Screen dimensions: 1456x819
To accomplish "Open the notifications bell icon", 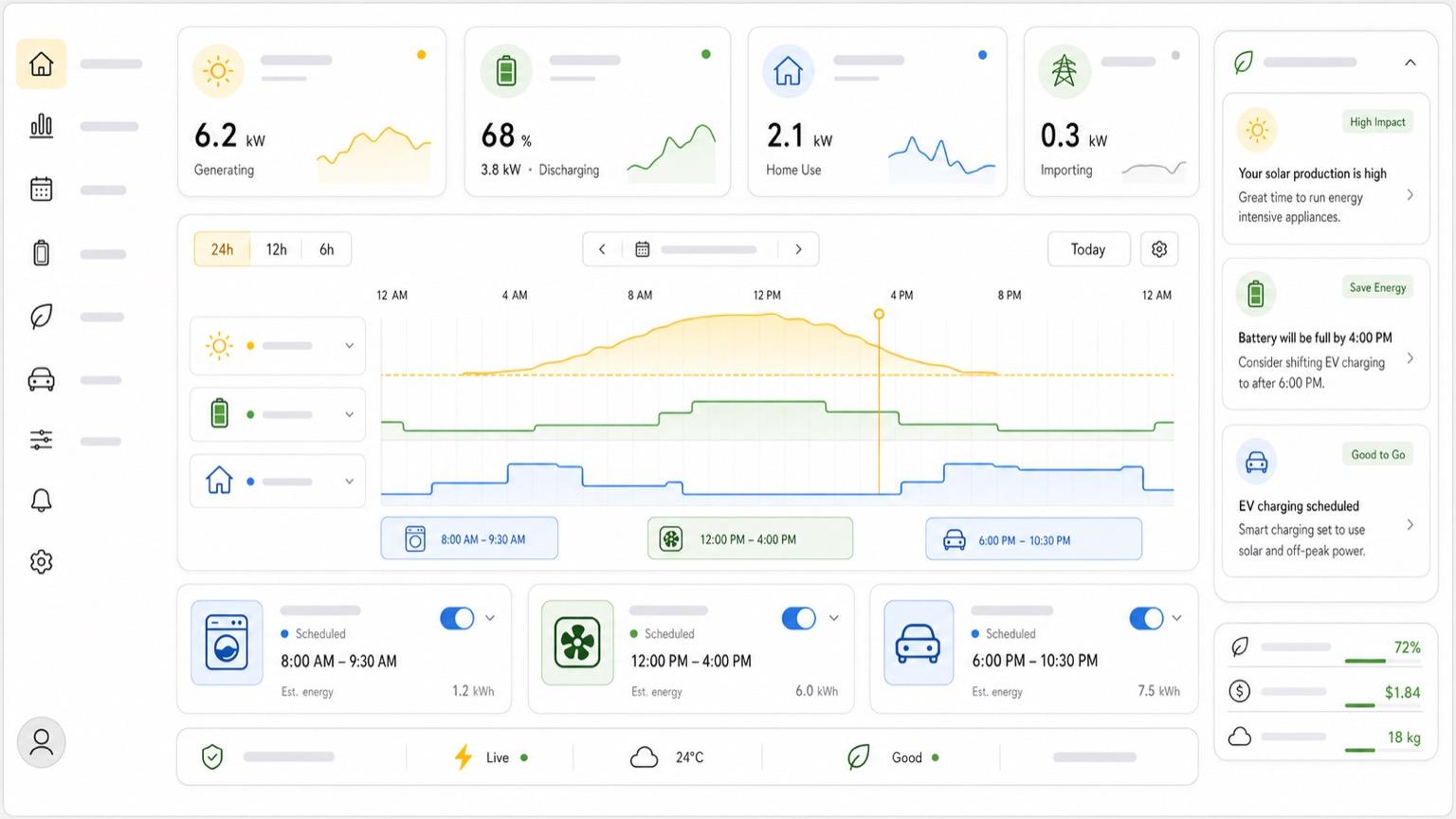I will (x=41, y=500).
